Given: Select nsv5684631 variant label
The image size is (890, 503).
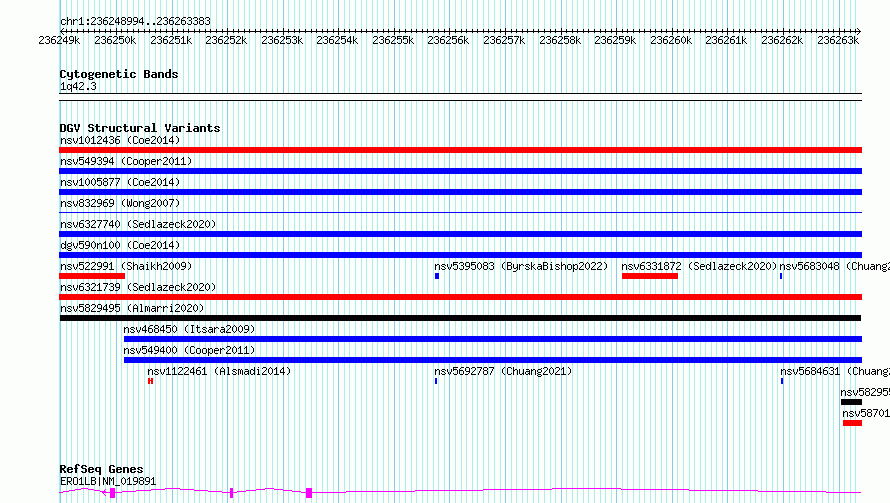Looking at the screenshot, I should tap(835, 371).
